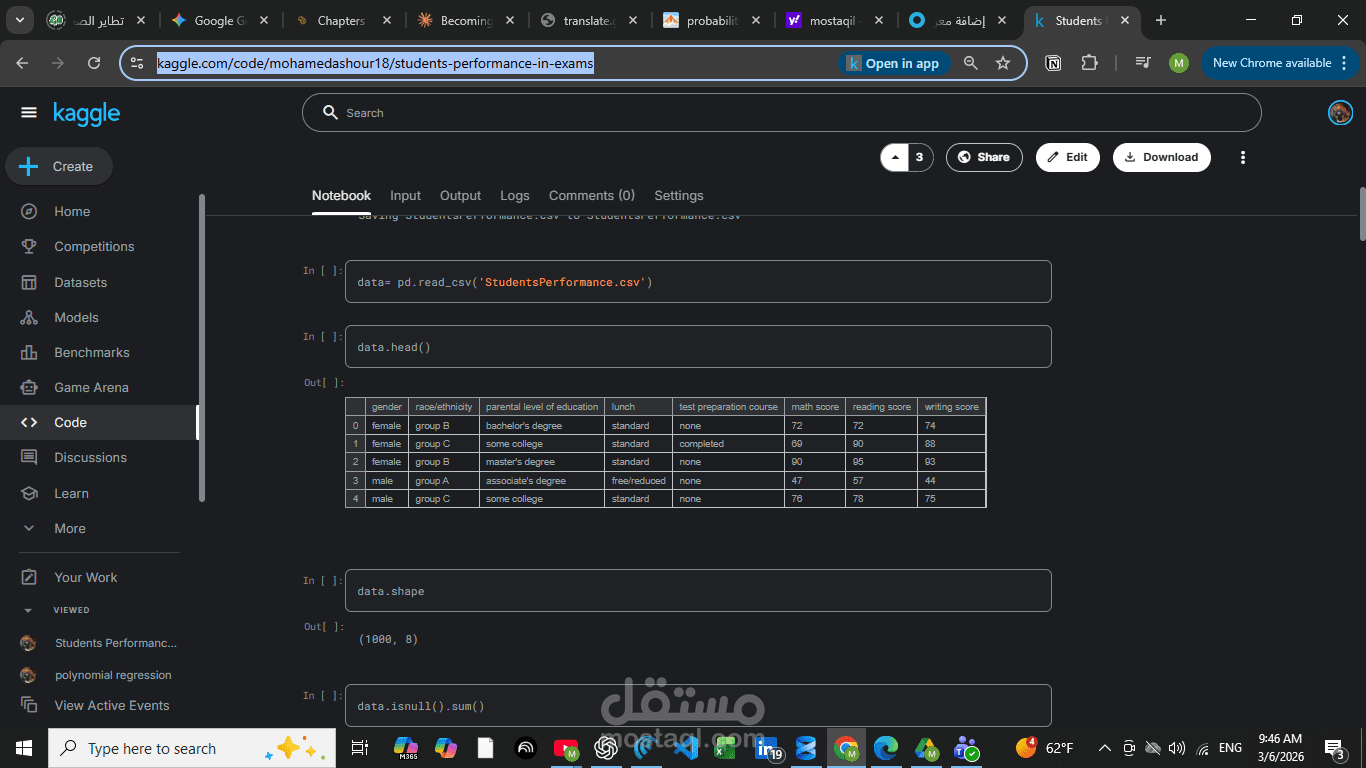Viewport: 1366px width, 768px height.
Task: Open Benchmarks in the sidebar
Action: tap(91, 352)
